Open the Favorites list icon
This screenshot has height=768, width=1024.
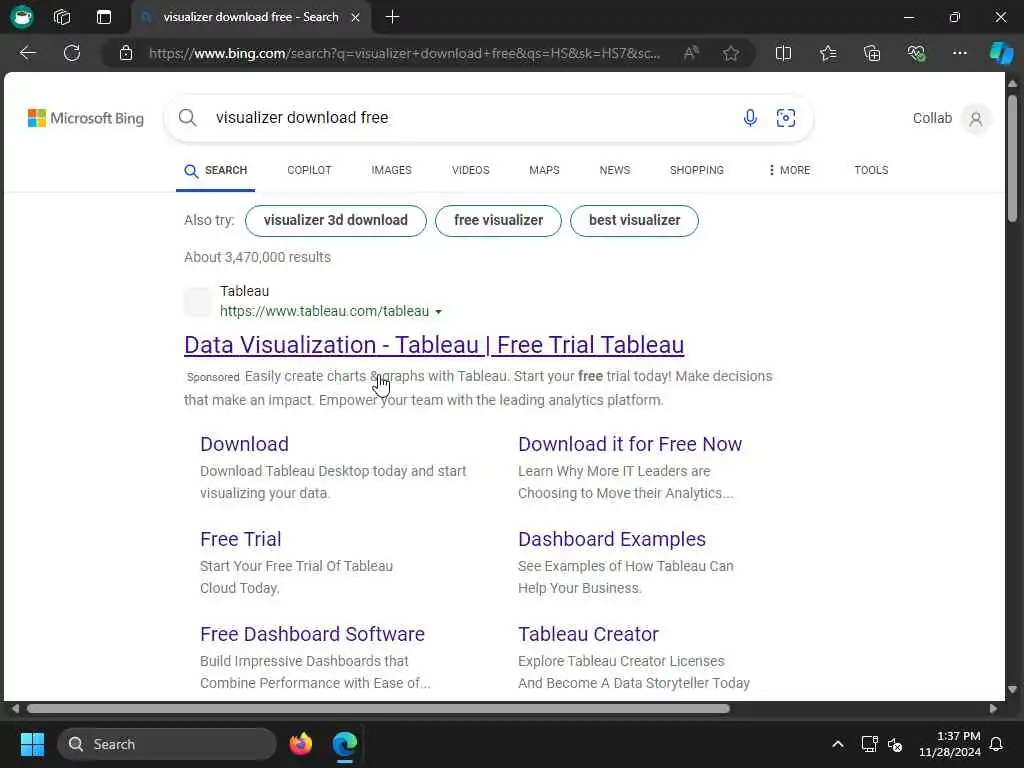[x=828, y=53]
